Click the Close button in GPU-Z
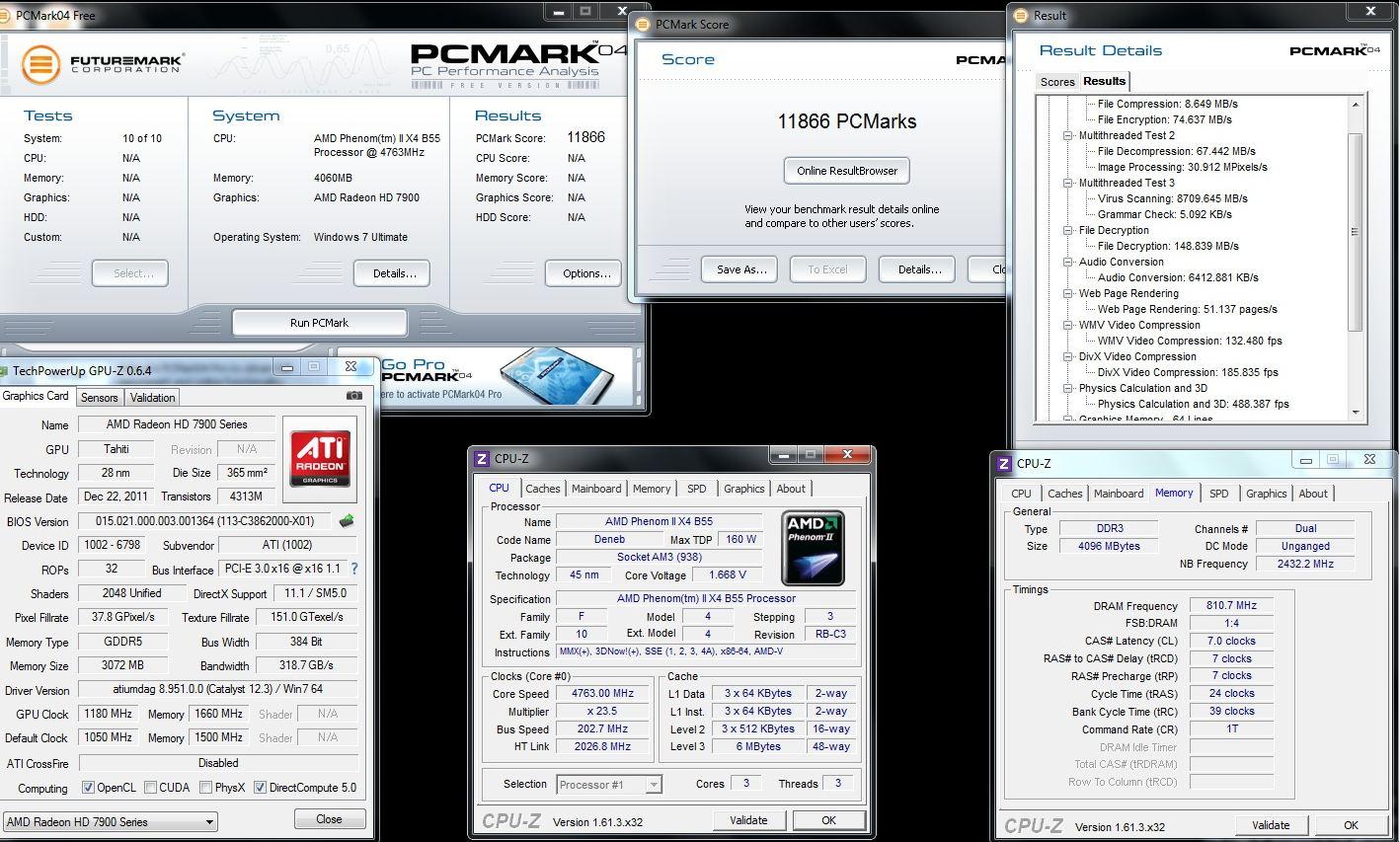Screen dimensions: 1400x842 pyautogui.click(x=330, y=819)
